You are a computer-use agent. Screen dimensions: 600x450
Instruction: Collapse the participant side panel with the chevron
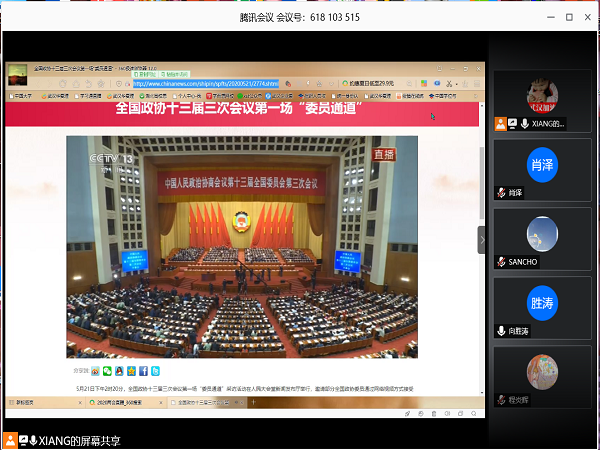click(482, 240)
